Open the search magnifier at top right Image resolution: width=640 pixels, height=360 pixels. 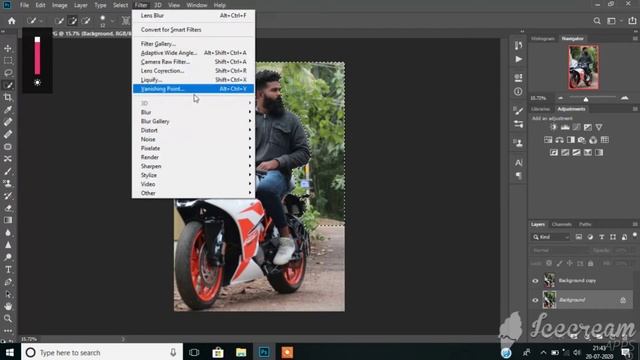pyautogui.click(x=597, y=21)
